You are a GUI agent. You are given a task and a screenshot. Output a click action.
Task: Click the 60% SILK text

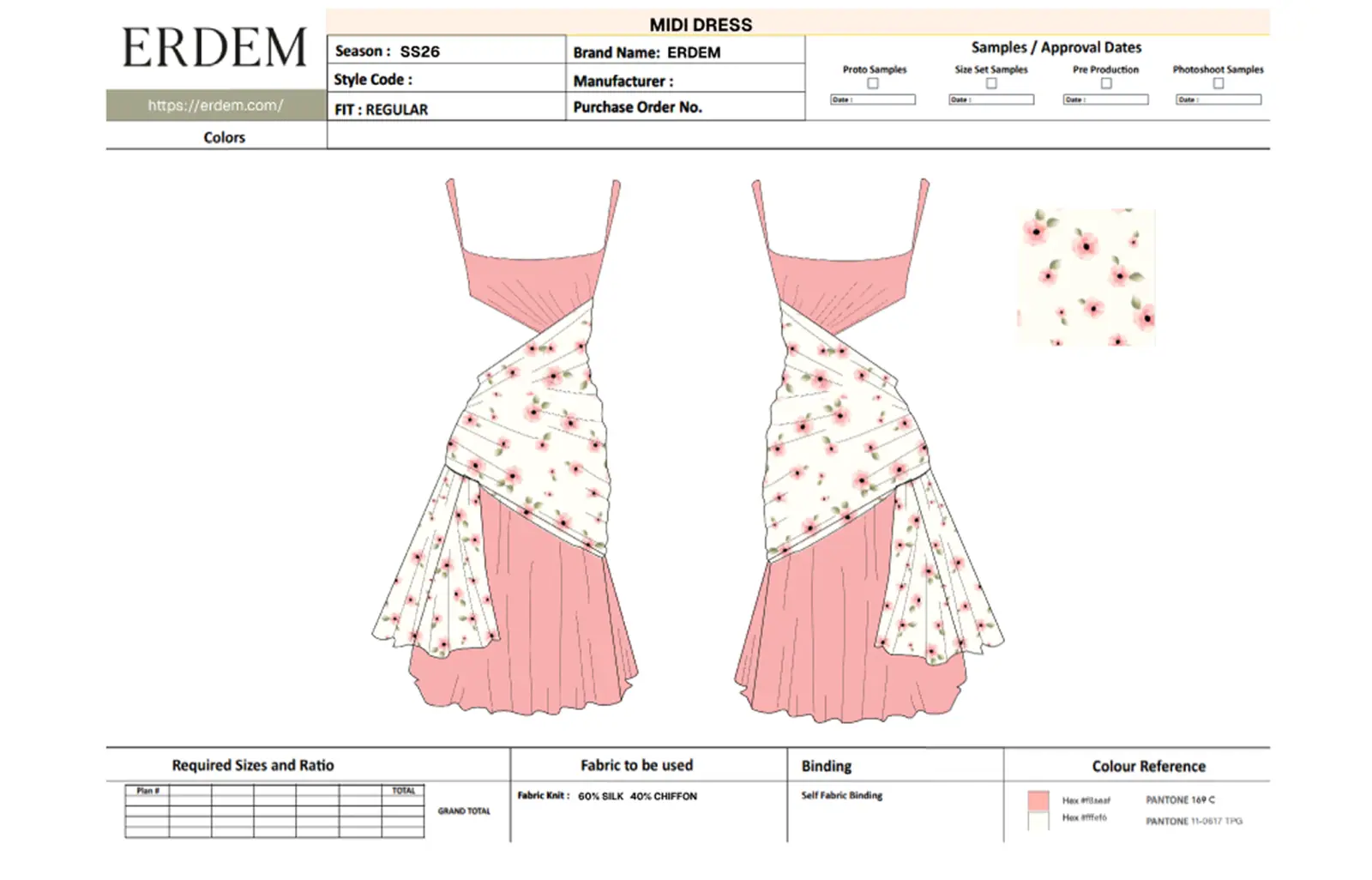pyautogui.click(x=601, y=796)
